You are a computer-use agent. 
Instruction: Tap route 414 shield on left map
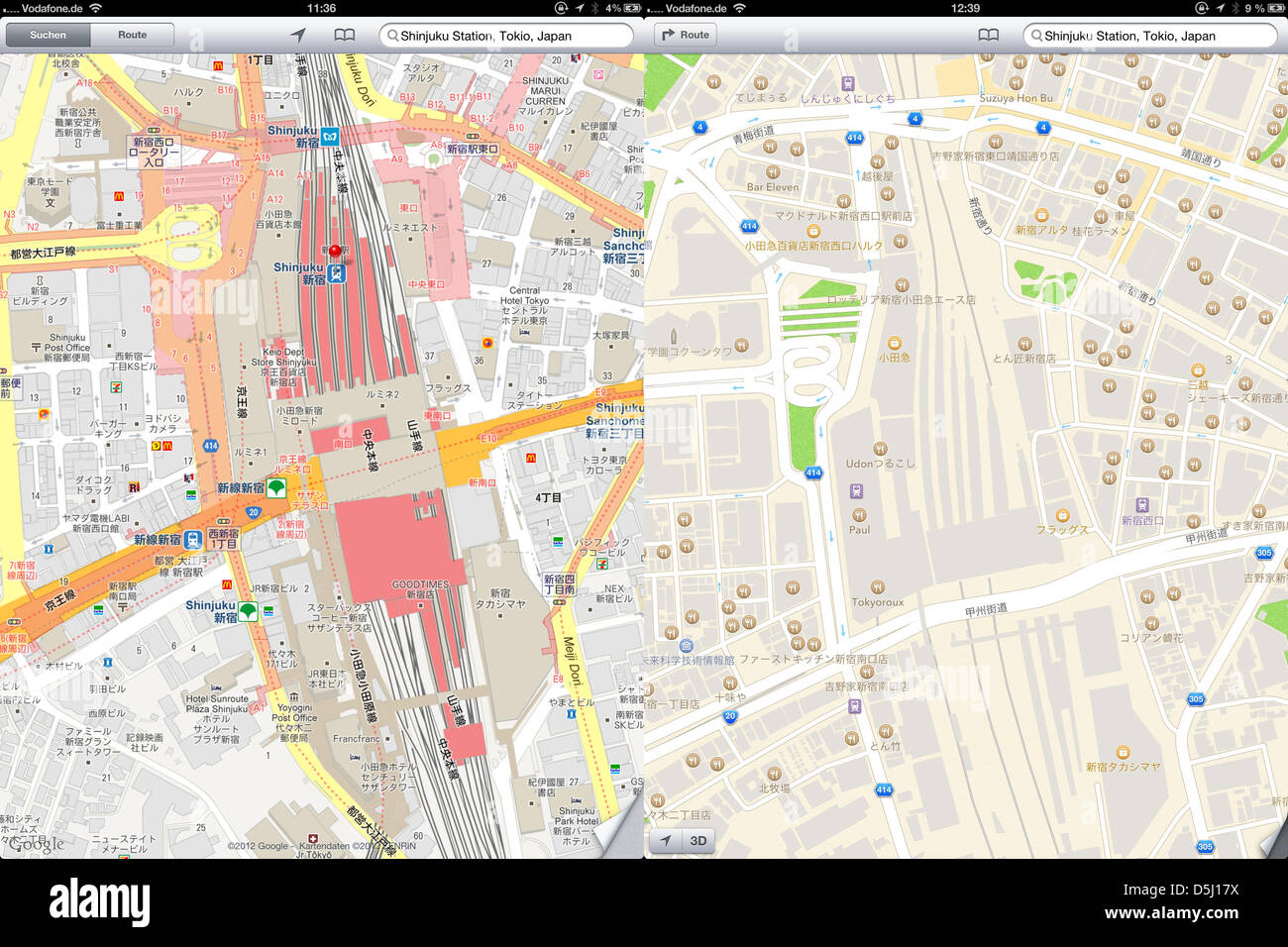tap(211, 446)
